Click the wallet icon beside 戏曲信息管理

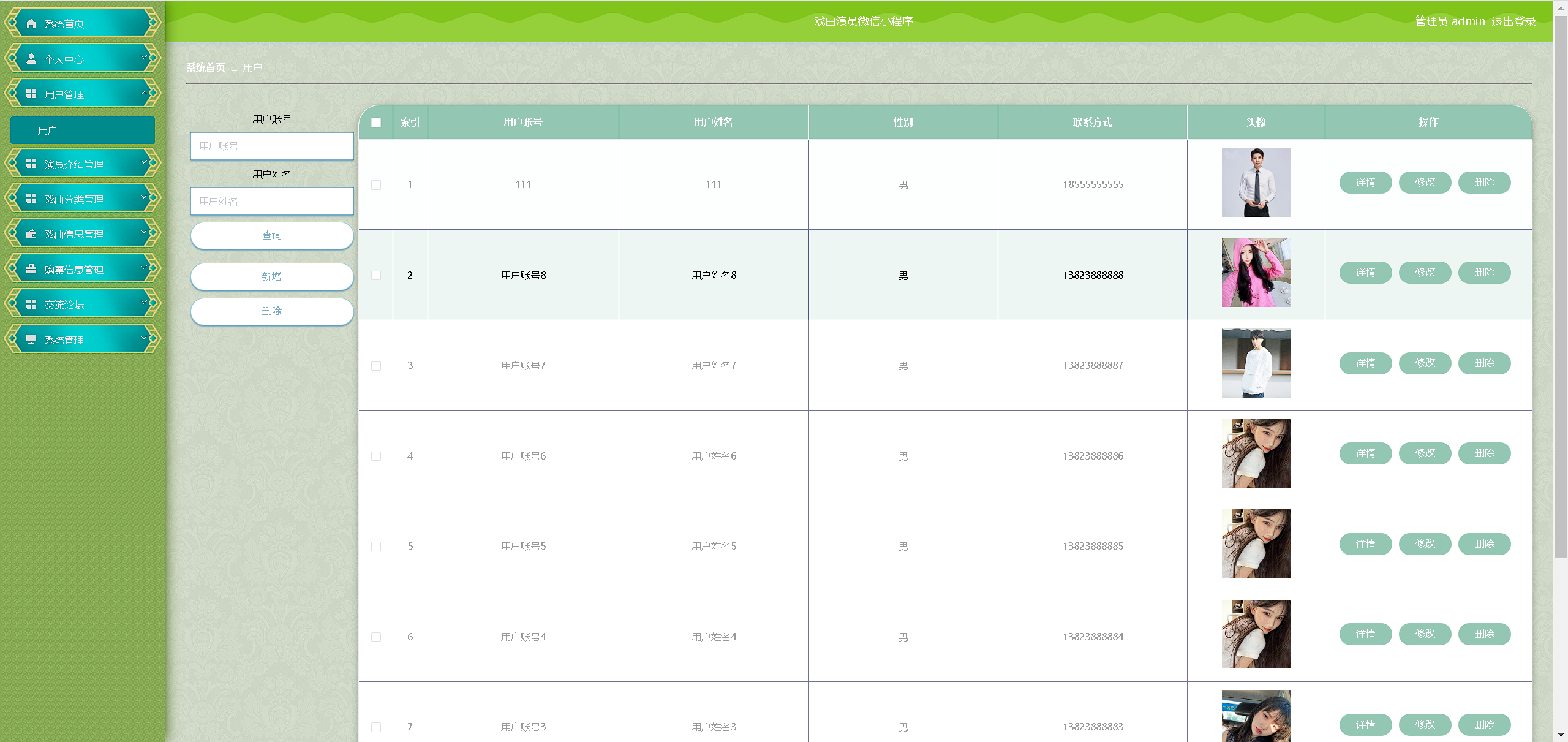(31, 234)
